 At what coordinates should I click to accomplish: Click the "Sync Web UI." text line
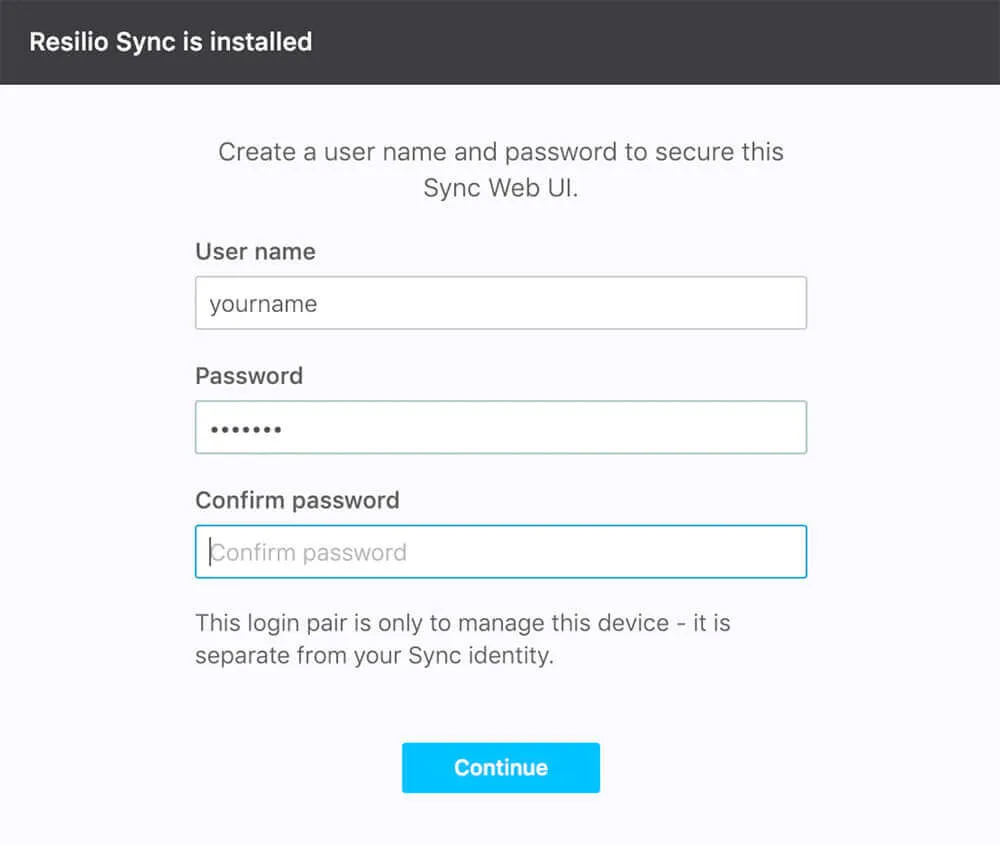tap(501, 187)
